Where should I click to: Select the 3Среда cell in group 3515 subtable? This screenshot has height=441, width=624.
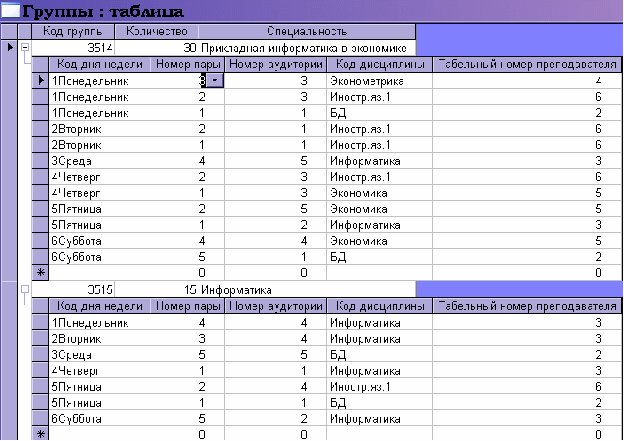click(x=99, y=354)
